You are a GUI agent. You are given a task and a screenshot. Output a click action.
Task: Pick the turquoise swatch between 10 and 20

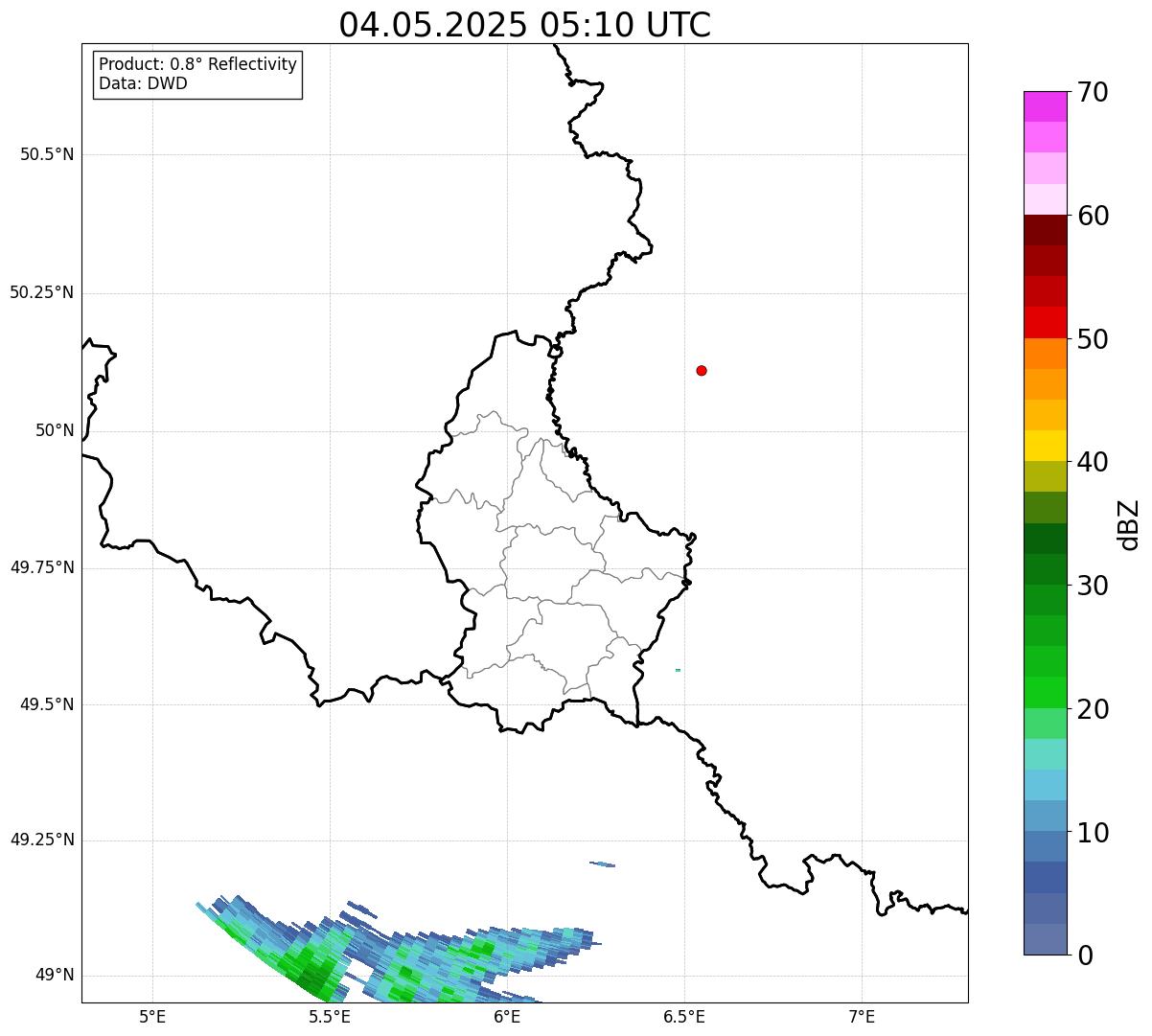coord(1045,754)
